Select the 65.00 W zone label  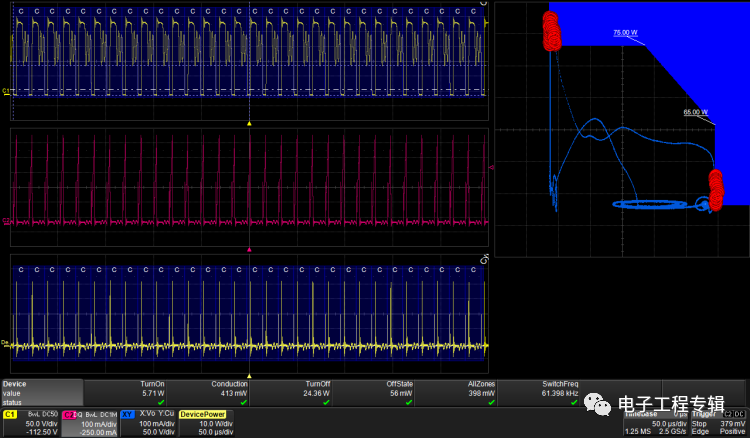click(695, 112)
